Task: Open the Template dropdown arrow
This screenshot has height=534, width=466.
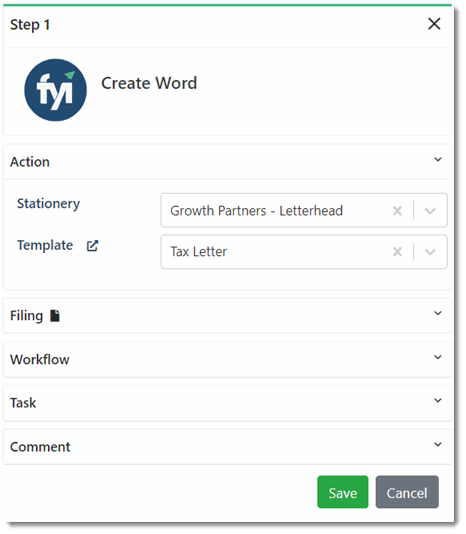Action: [430, 252]
